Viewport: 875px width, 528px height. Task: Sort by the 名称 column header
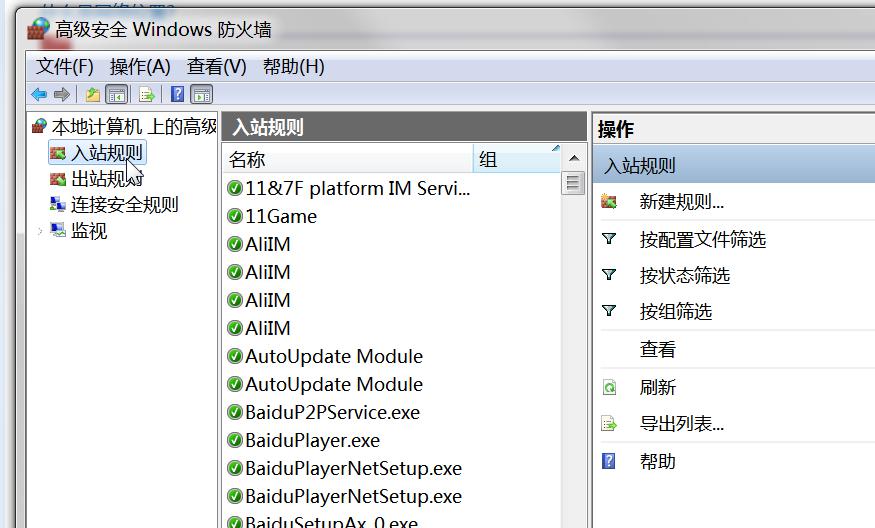(348, 159)
